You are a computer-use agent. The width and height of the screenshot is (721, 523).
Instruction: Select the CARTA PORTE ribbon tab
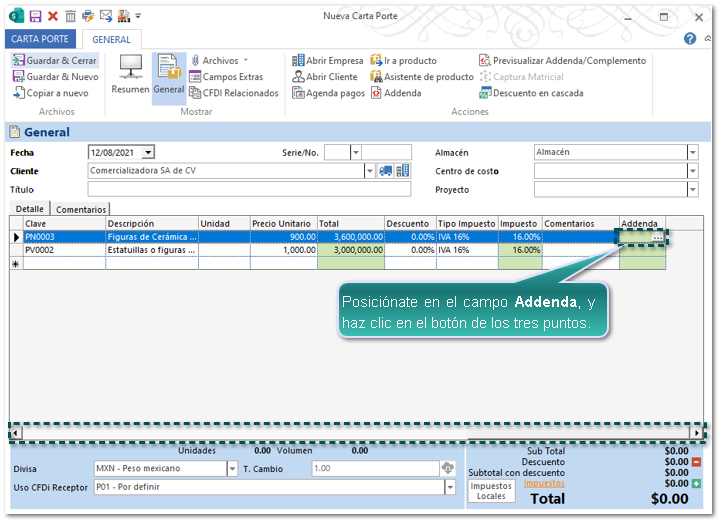click(39, 39)
